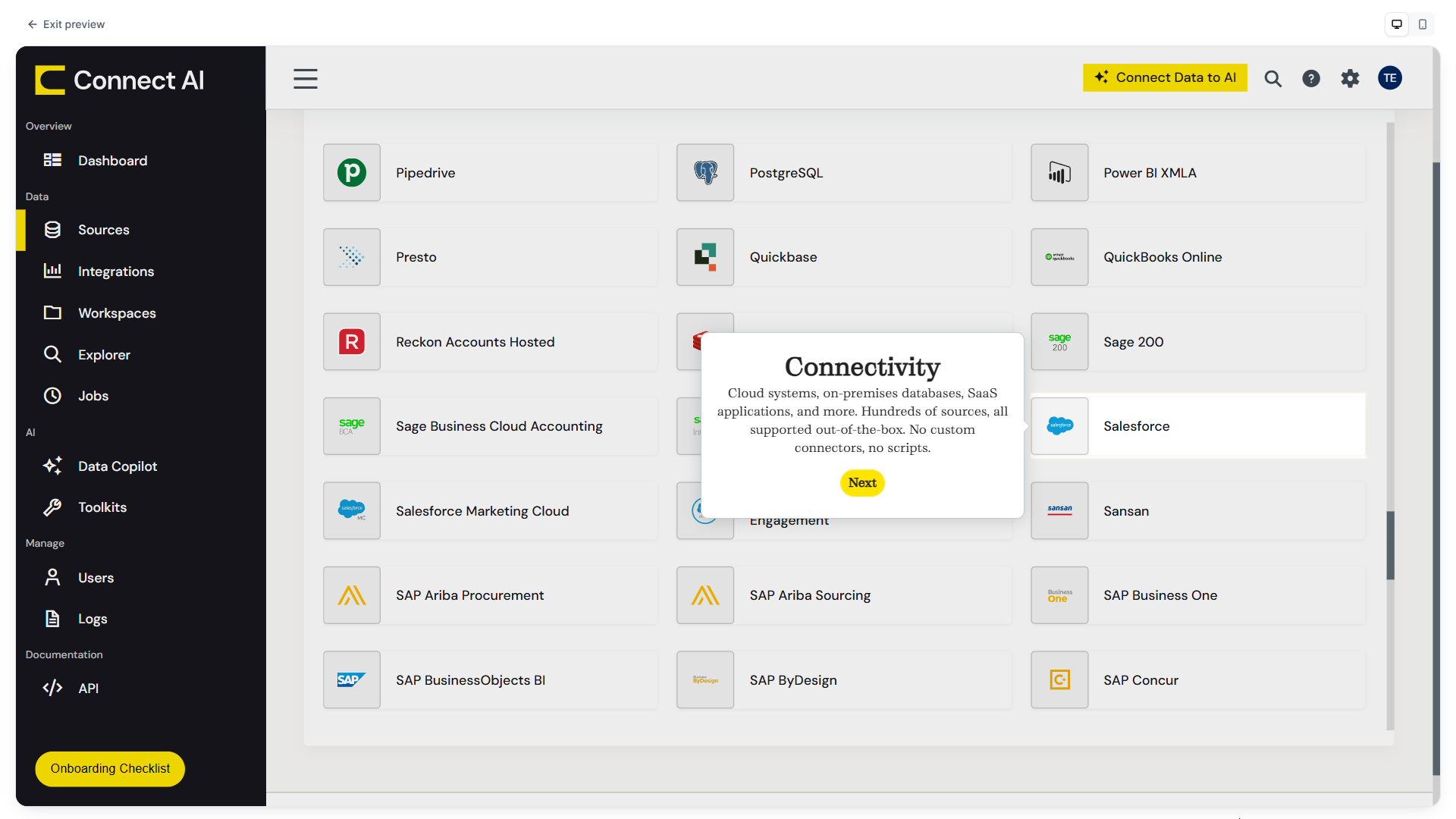Screen dimensions: 1456x819
Task: Click the Power BI XMLA icon
Action: point(1059,173)
